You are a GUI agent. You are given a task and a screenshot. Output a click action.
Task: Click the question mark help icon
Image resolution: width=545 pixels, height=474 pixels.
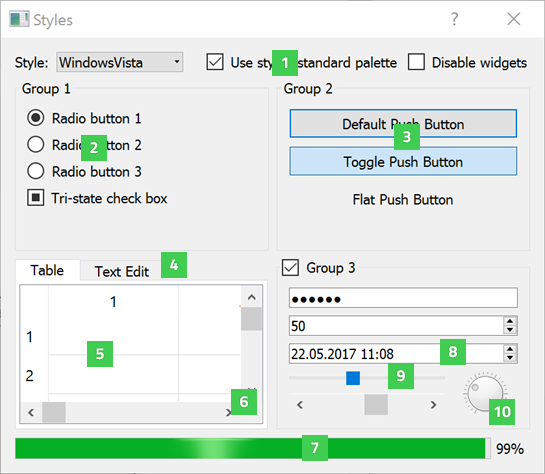point(455,19)
